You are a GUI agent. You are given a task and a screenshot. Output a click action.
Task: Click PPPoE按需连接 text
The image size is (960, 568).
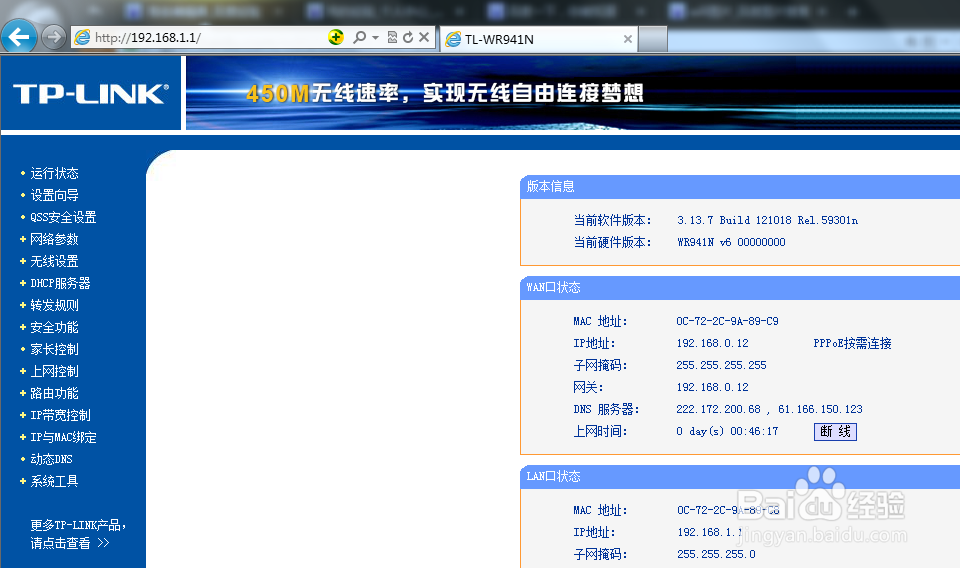pos(852,343)
